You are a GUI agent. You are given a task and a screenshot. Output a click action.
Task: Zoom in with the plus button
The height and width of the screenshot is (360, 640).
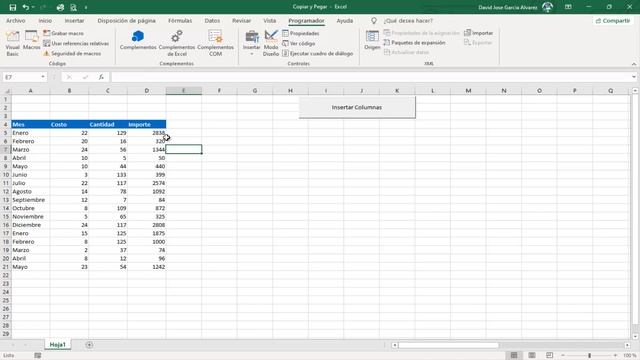click(x=616, y=356)
